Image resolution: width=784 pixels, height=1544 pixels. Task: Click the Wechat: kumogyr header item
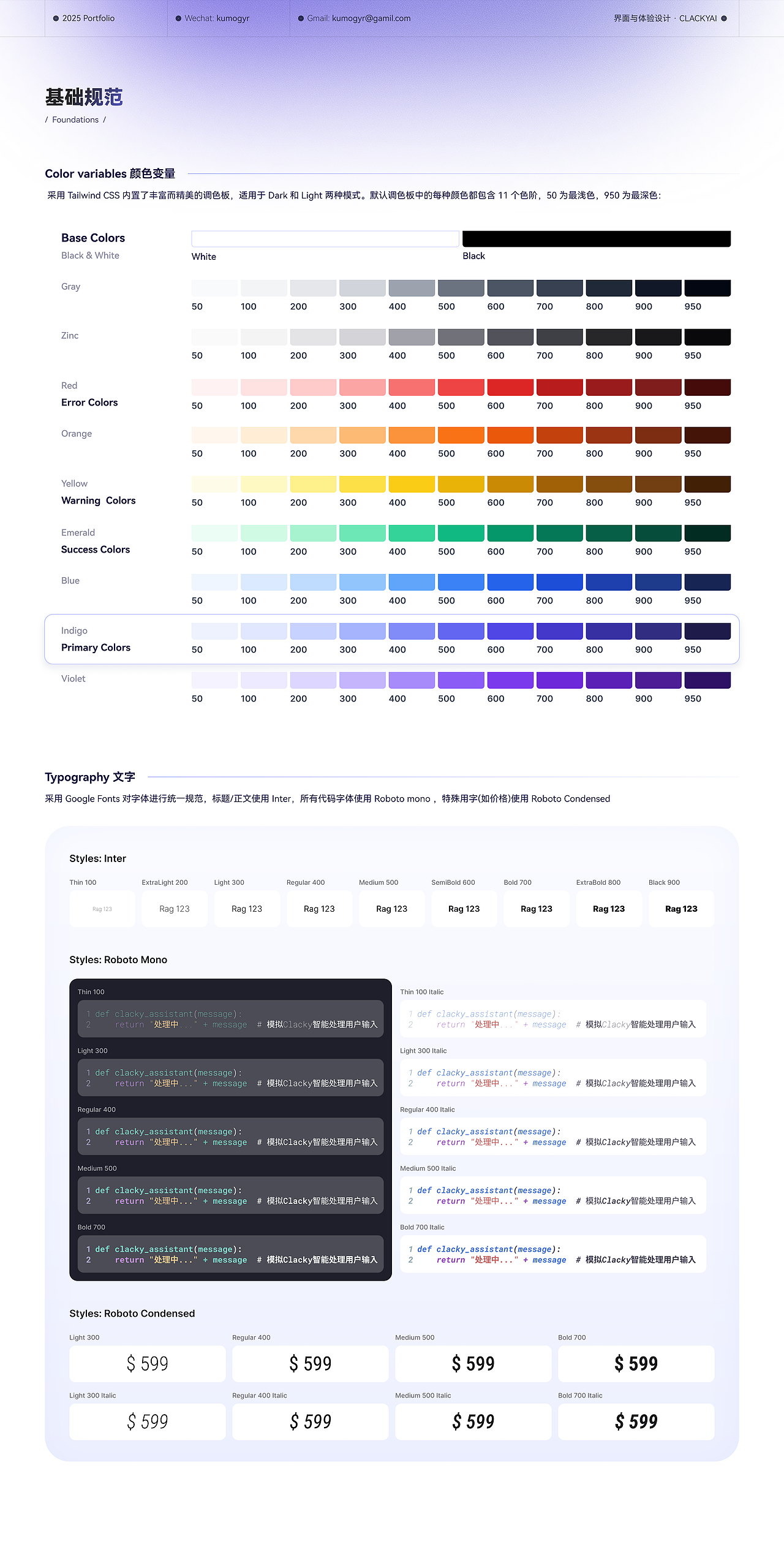pos(213,18)
